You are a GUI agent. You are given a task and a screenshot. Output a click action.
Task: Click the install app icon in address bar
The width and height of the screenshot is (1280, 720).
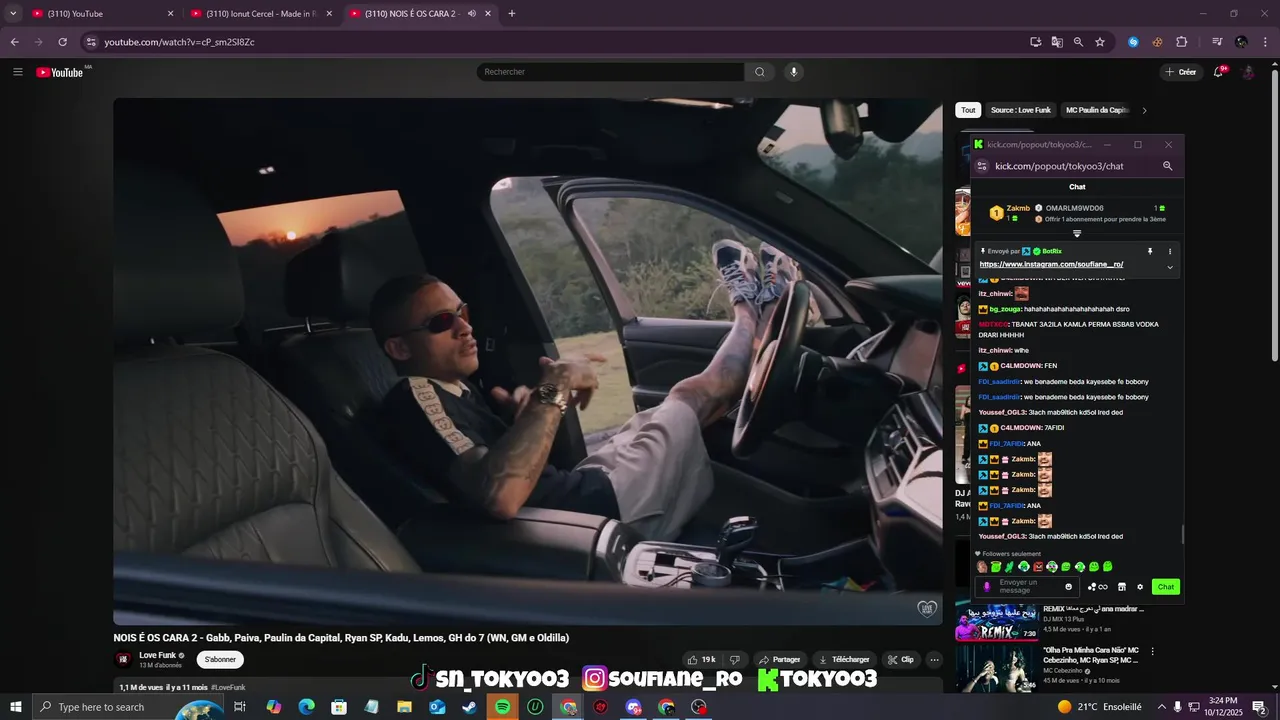(1036, 42)
